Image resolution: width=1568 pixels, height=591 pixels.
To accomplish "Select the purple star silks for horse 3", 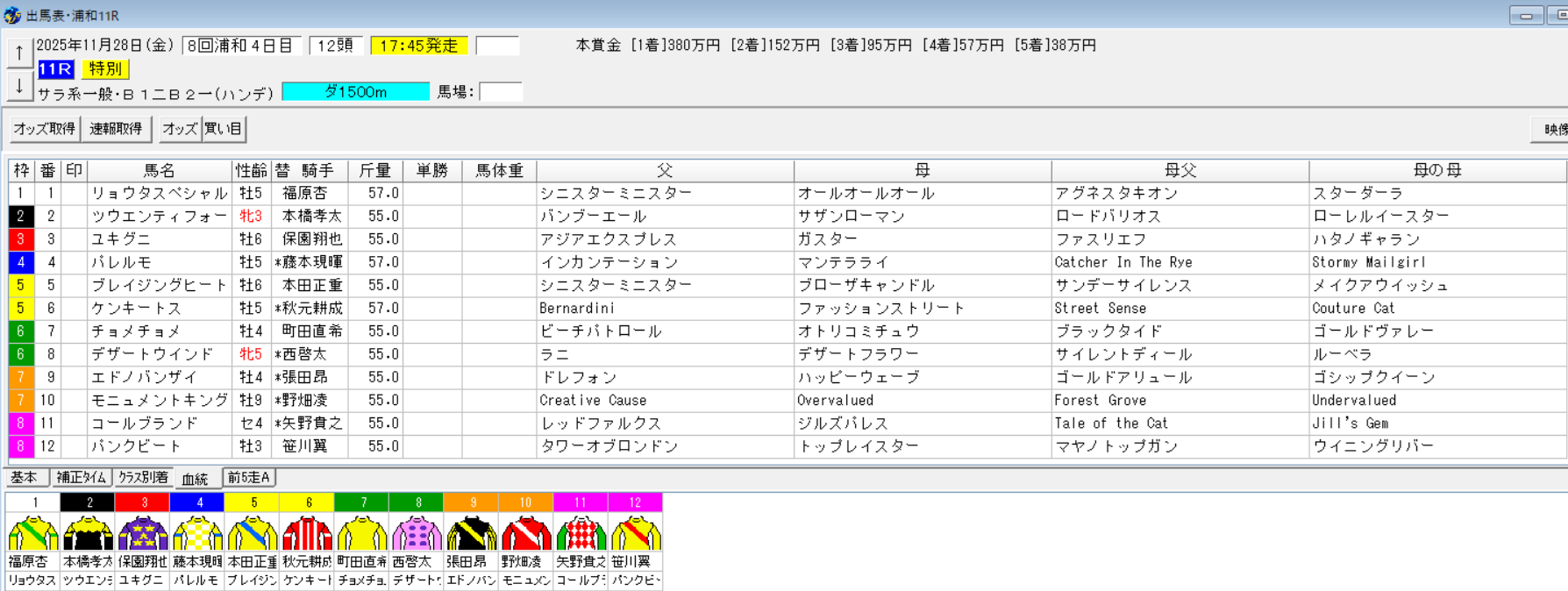I will click(x=143, y=533).
